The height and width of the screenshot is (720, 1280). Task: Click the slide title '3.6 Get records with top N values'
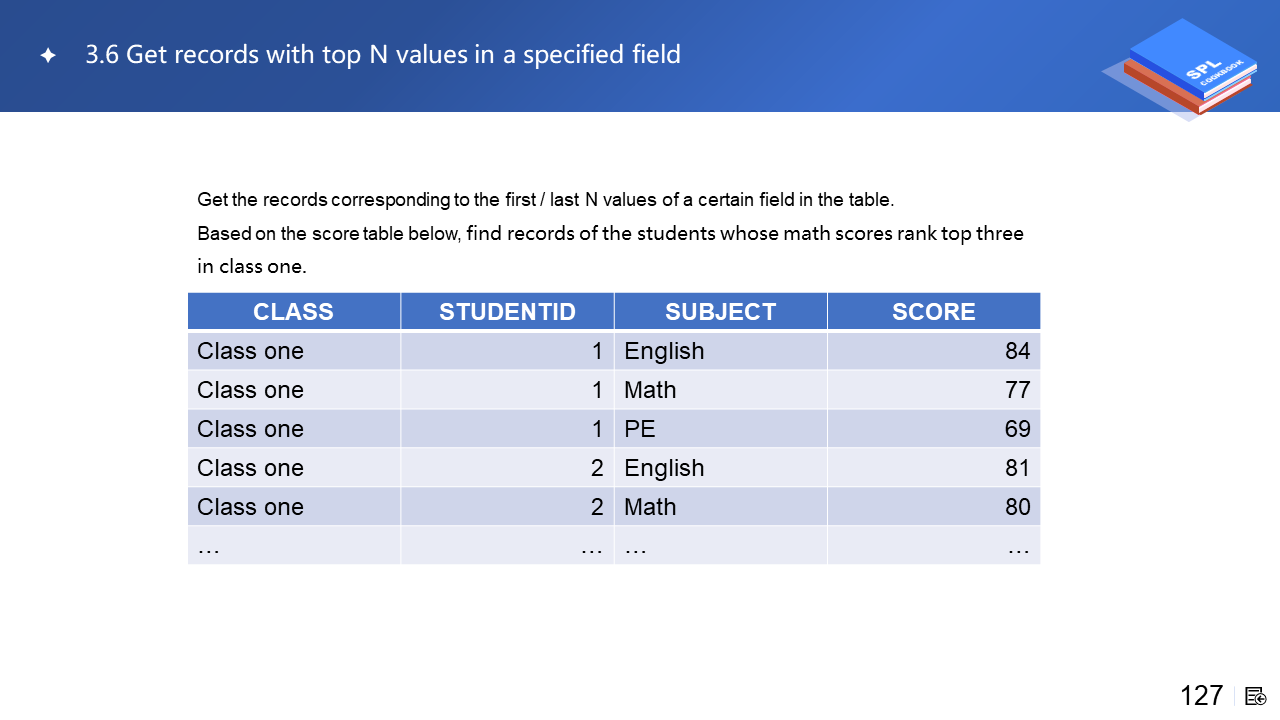pyautogui.click(x=383, y=55)
